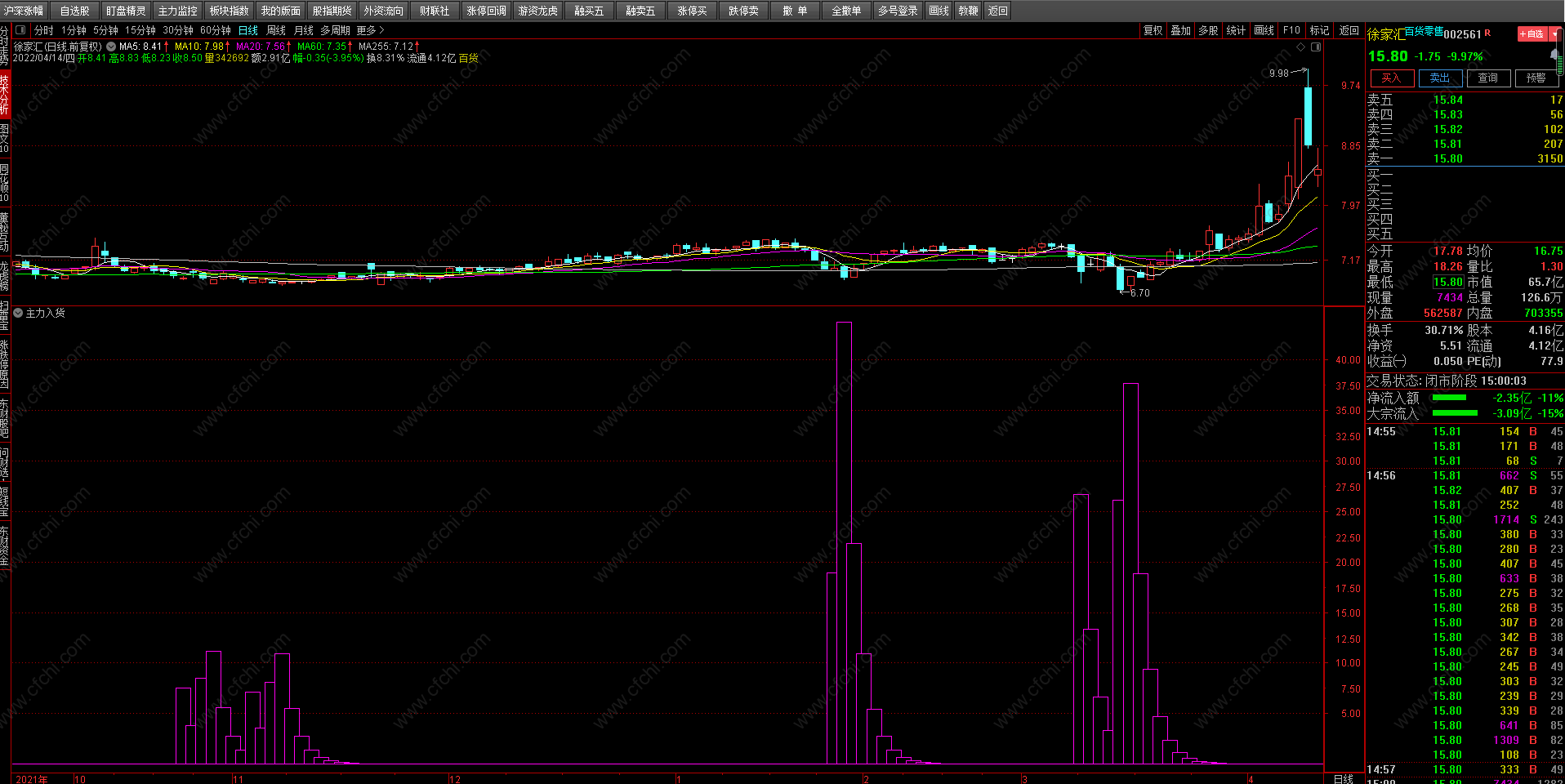The height and width of the screenshot is (784, 1565).
Task: Expand the 主力入货 indicator menu
Action: [18, 313]
